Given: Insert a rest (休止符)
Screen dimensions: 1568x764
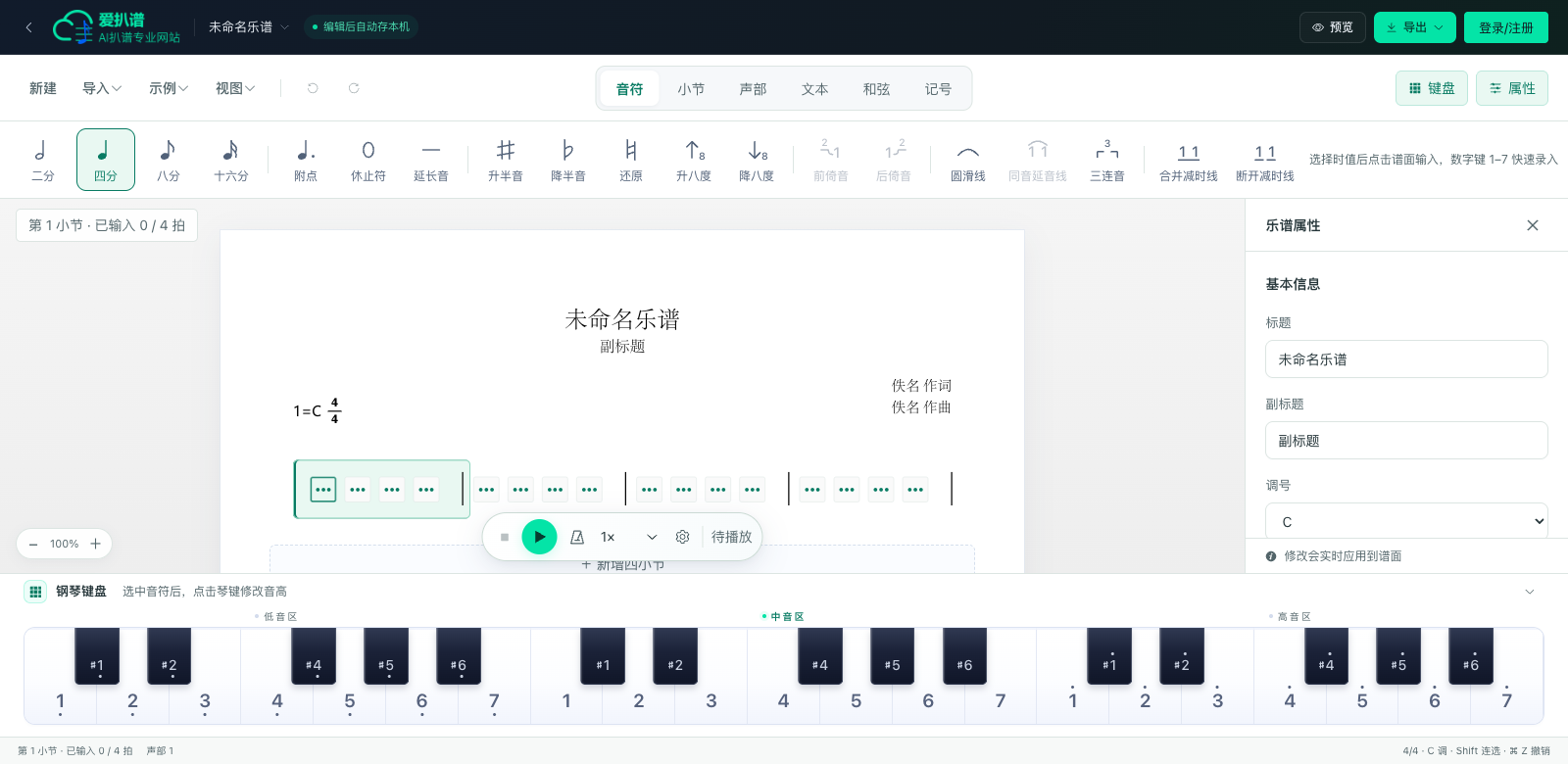Looking at the screenshot, I should click(368, 160).
